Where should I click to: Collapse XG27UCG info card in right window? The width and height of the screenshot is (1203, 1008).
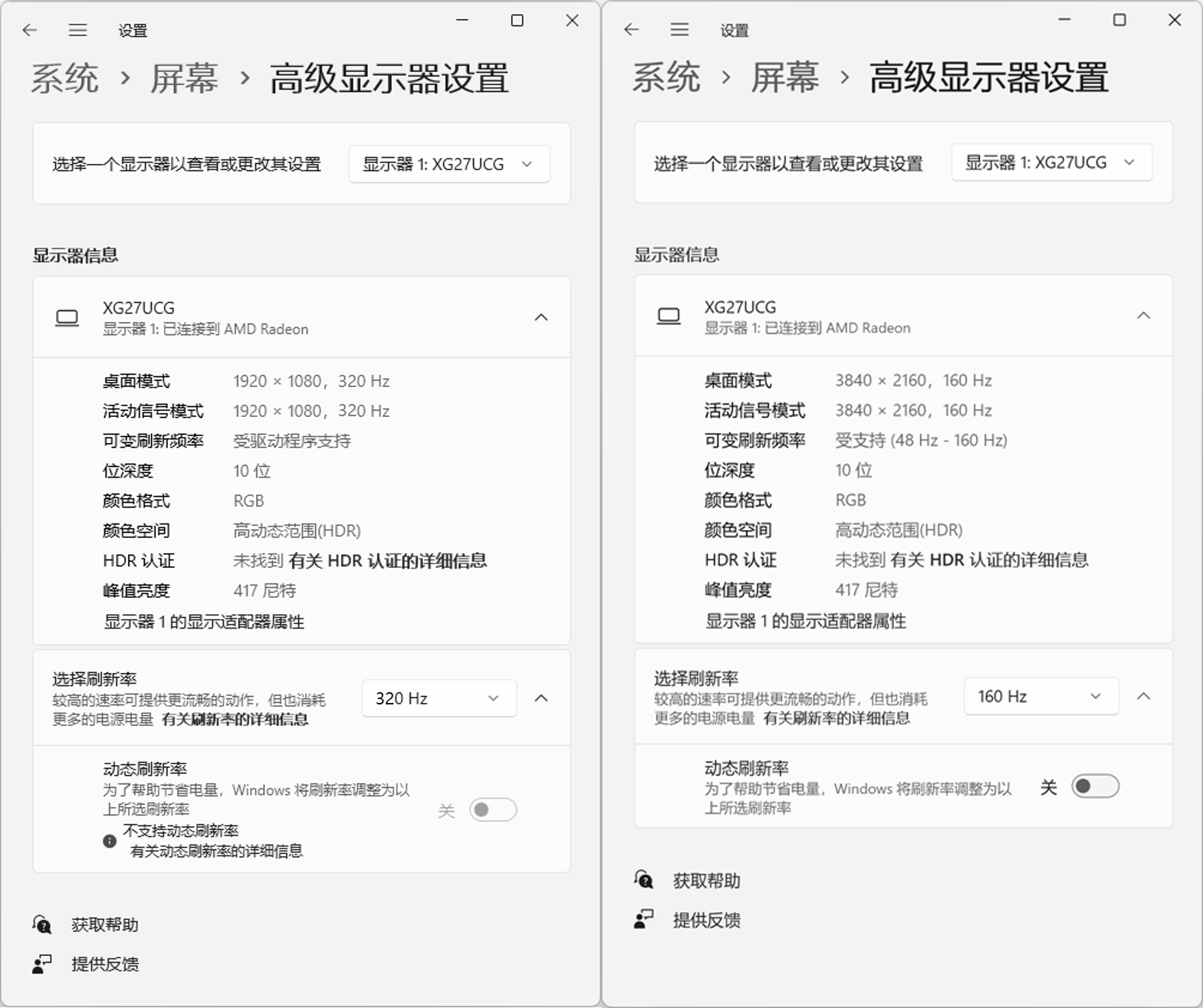pos(1143,316)
